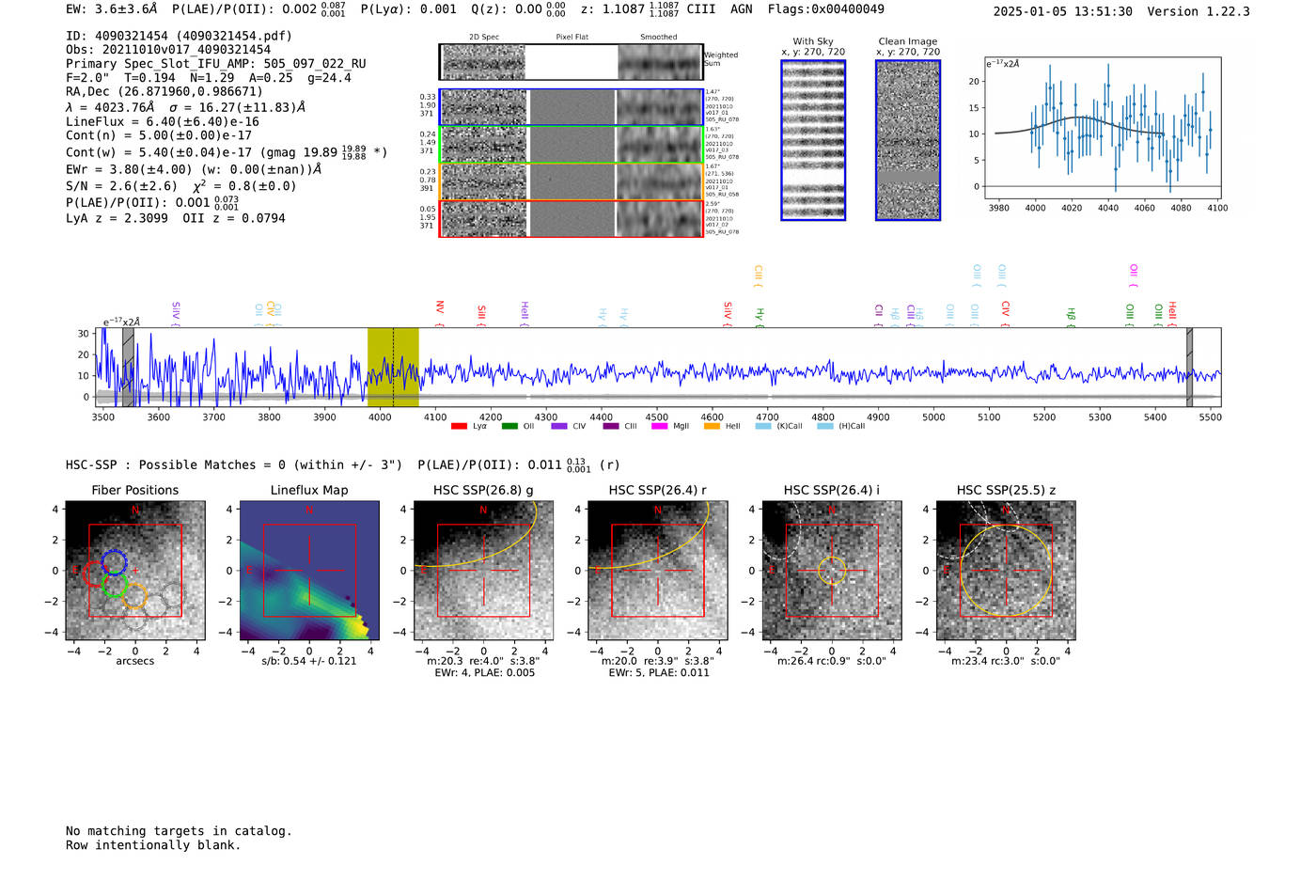Viewport: 1316px width, 896px height.
Task: Open the With Sky cutout image
Action: click(813, 140)
